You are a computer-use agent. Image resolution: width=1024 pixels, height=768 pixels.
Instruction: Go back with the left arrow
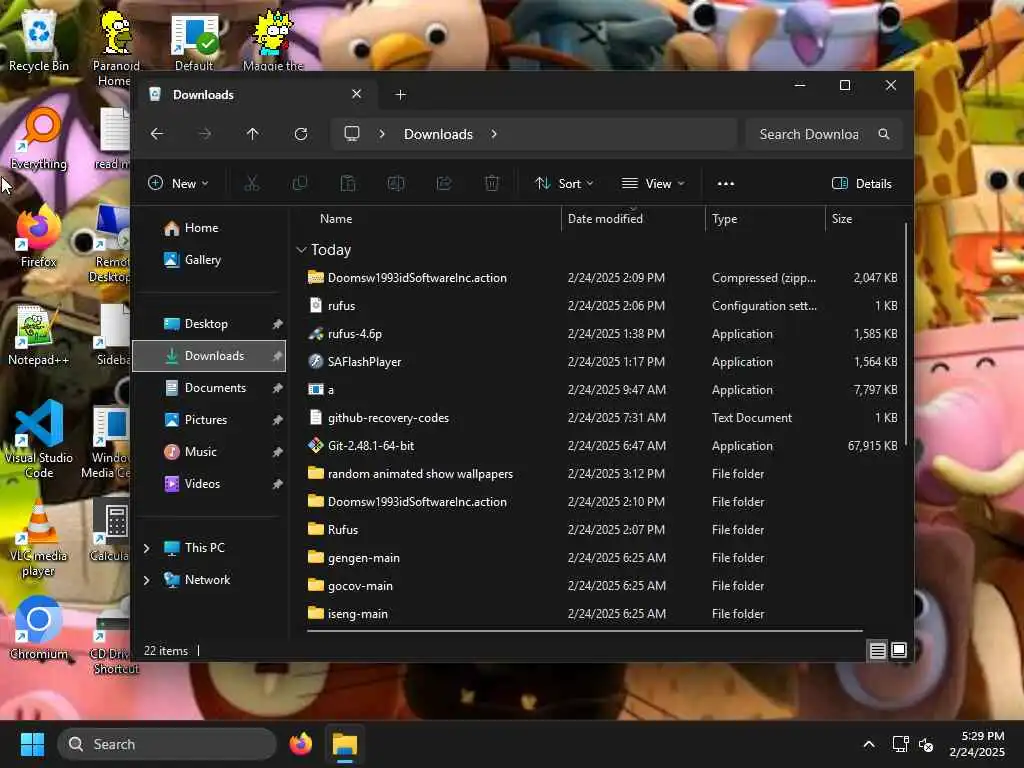click(157, 134)
